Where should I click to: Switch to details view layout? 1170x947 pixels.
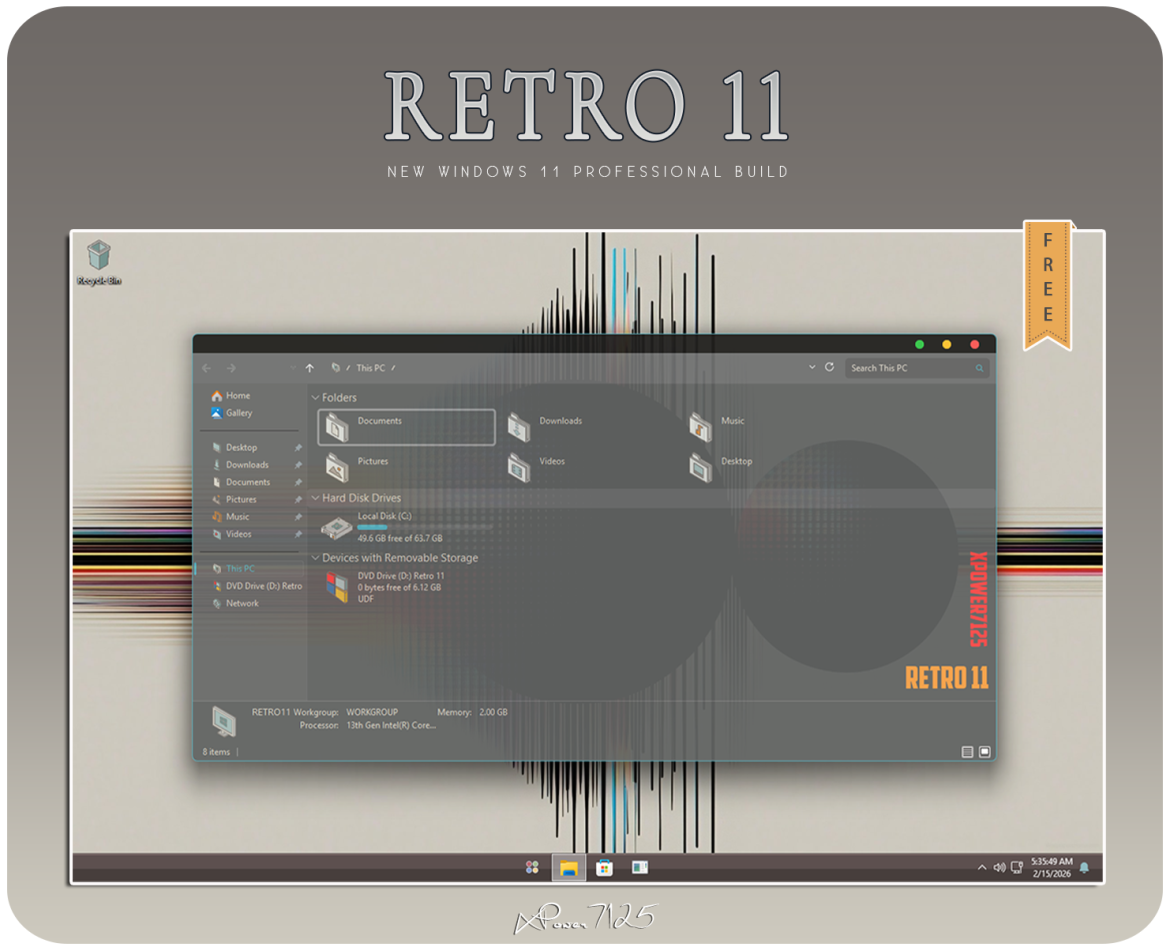click(967, 752)
